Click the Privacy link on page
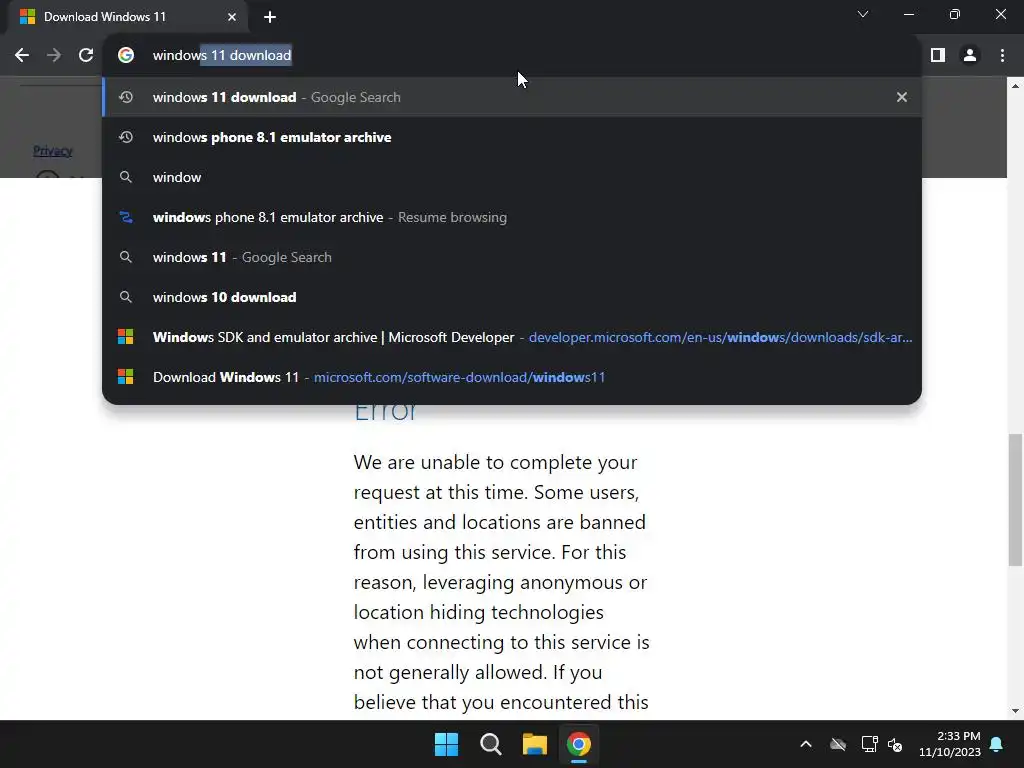The width and height of the screenshot is (1024, 768). pyautogui.click(x=53, y=151)
